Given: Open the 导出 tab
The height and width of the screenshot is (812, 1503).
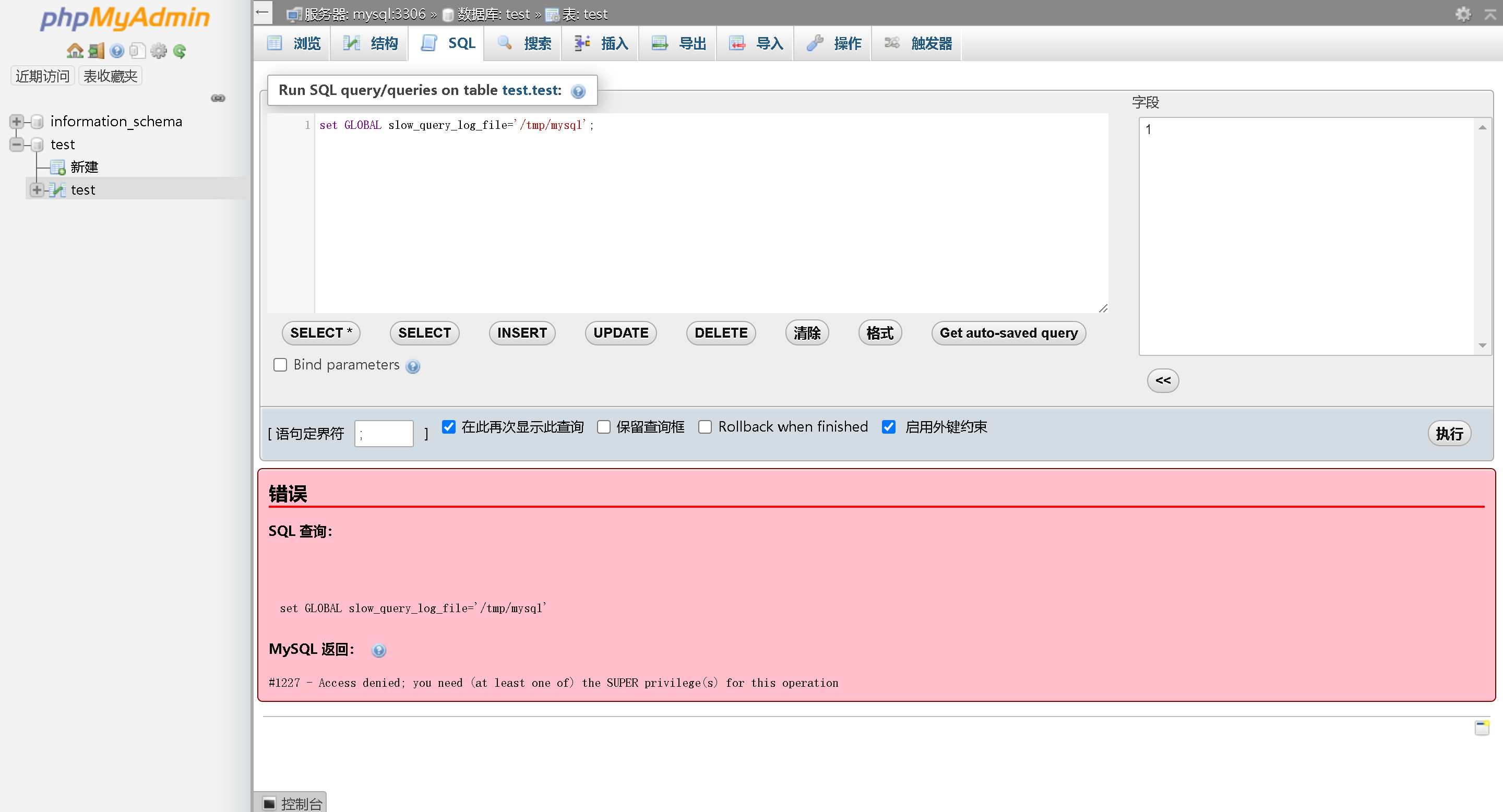Looking at the screenshot, I should (678, 43).
